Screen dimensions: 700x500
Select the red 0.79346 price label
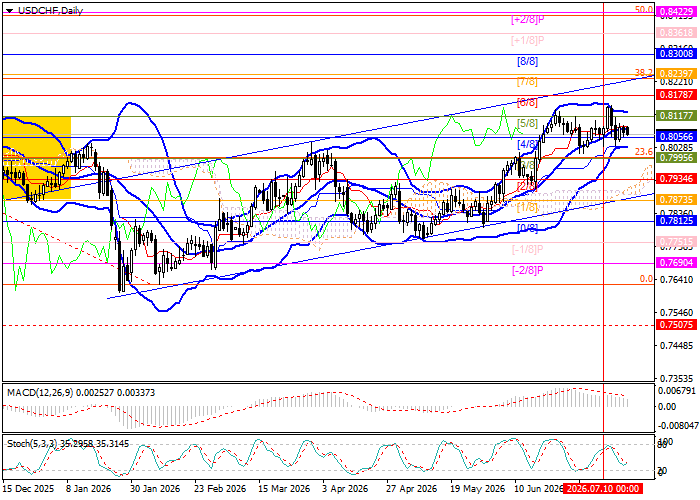[x=676, y=179]
